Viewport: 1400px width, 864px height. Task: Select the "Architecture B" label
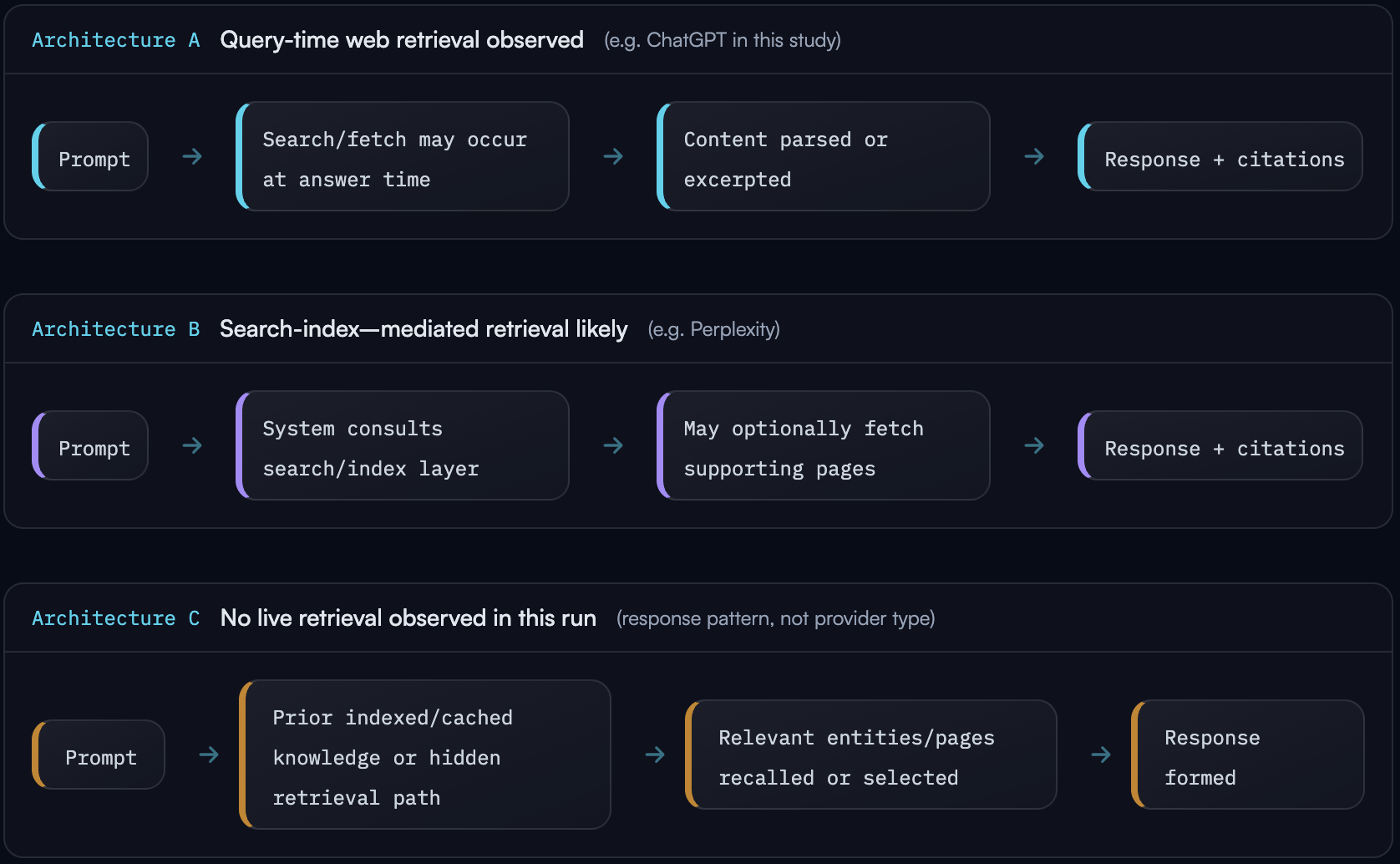pyautogui.click(x=115, y=329)
